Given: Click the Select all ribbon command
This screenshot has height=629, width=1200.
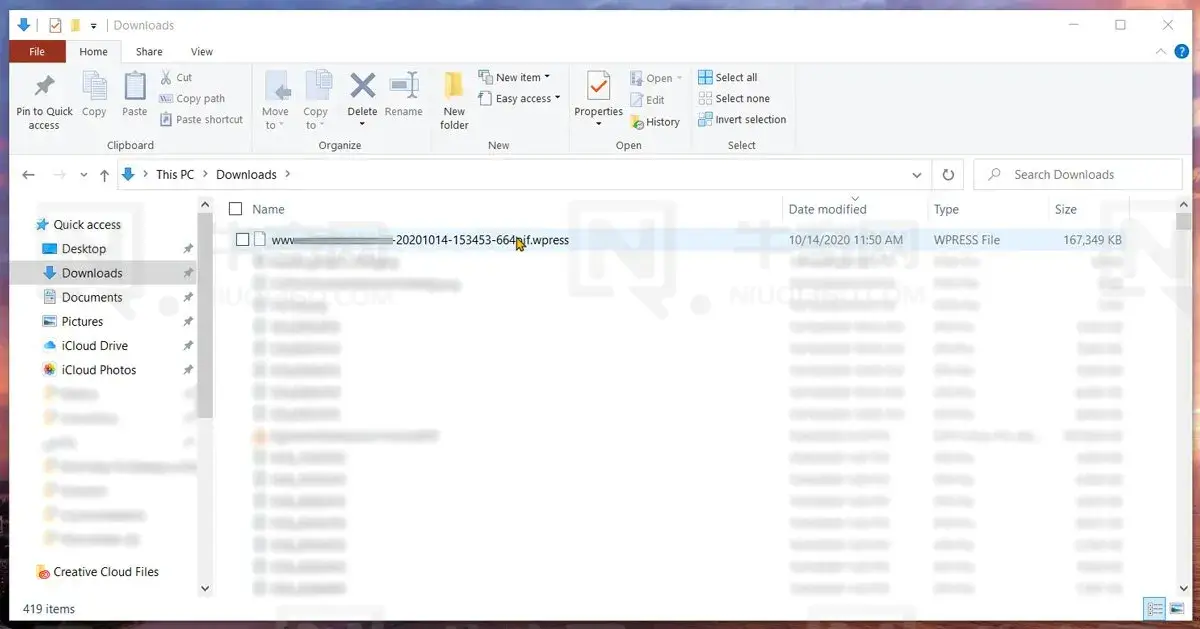Looking at the screenshot, I should [728, 77].
